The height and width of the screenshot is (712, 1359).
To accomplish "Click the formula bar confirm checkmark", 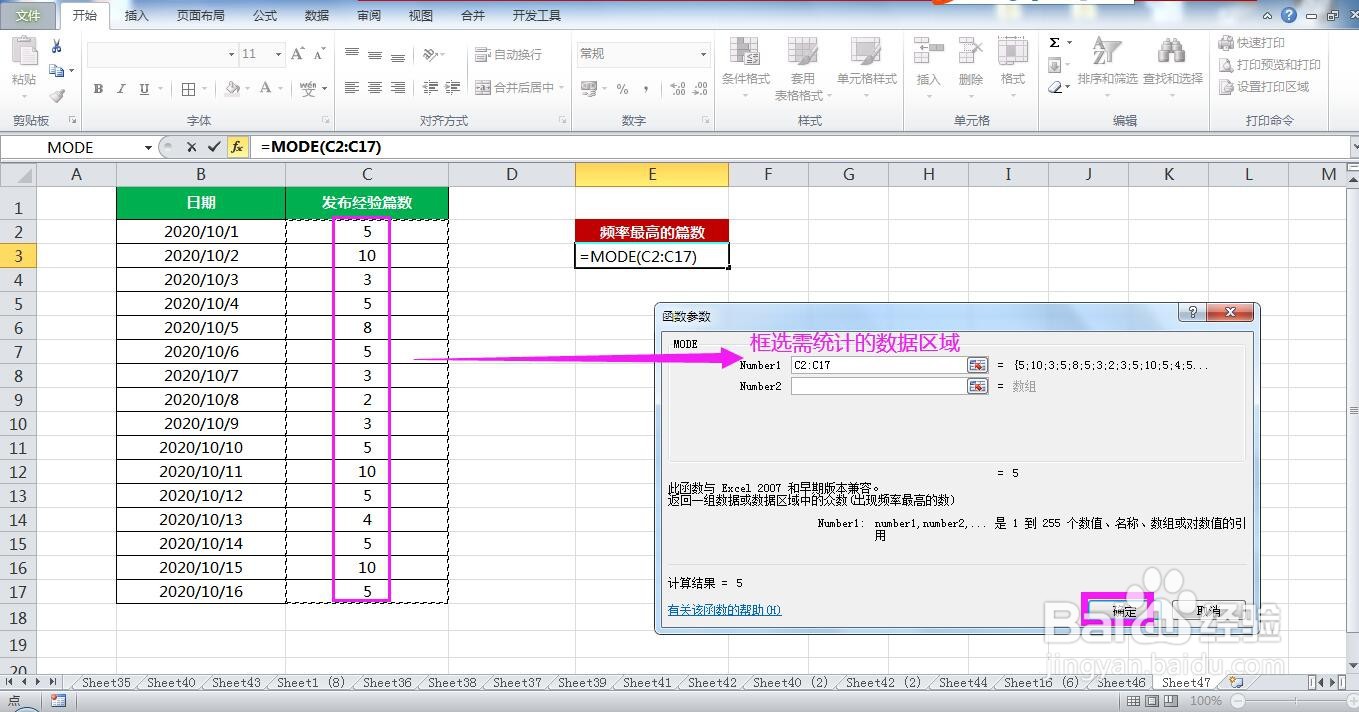I will pos(214,147).
